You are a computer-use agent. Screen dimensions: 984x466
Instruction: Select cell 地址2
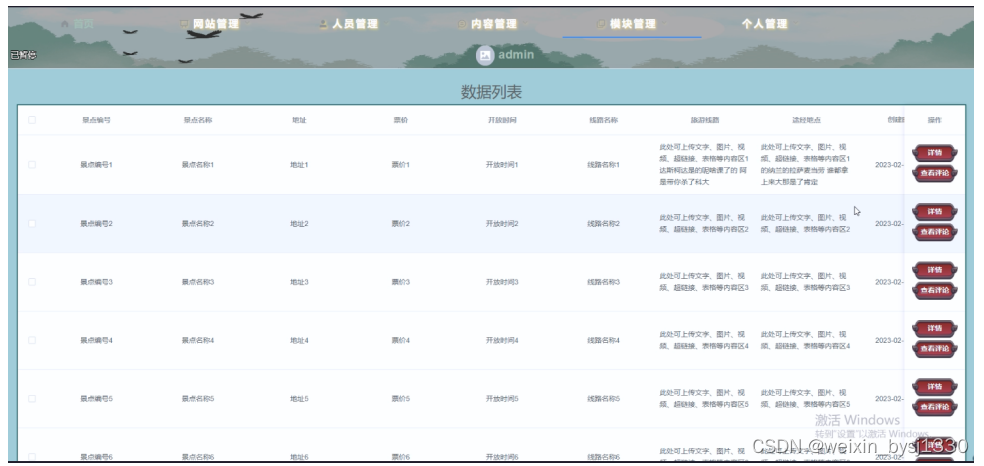click(299, 223)
